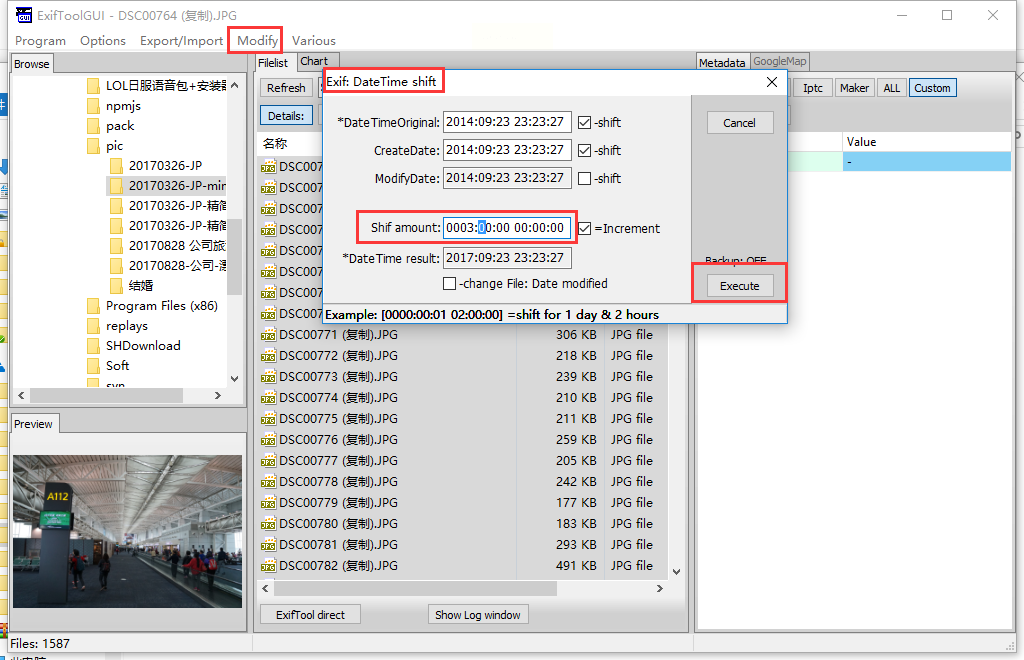Switch to the GoogleMap tab
1024x660 pixels.
(x=780, y=61)
